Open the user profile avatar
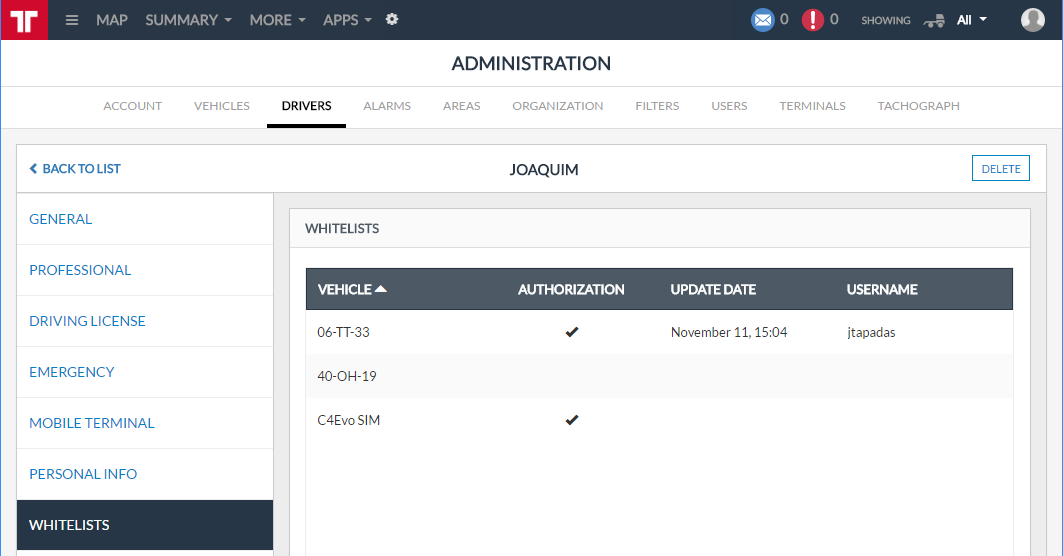This screenshot has height=556, width=1063. pos(1032,20)
